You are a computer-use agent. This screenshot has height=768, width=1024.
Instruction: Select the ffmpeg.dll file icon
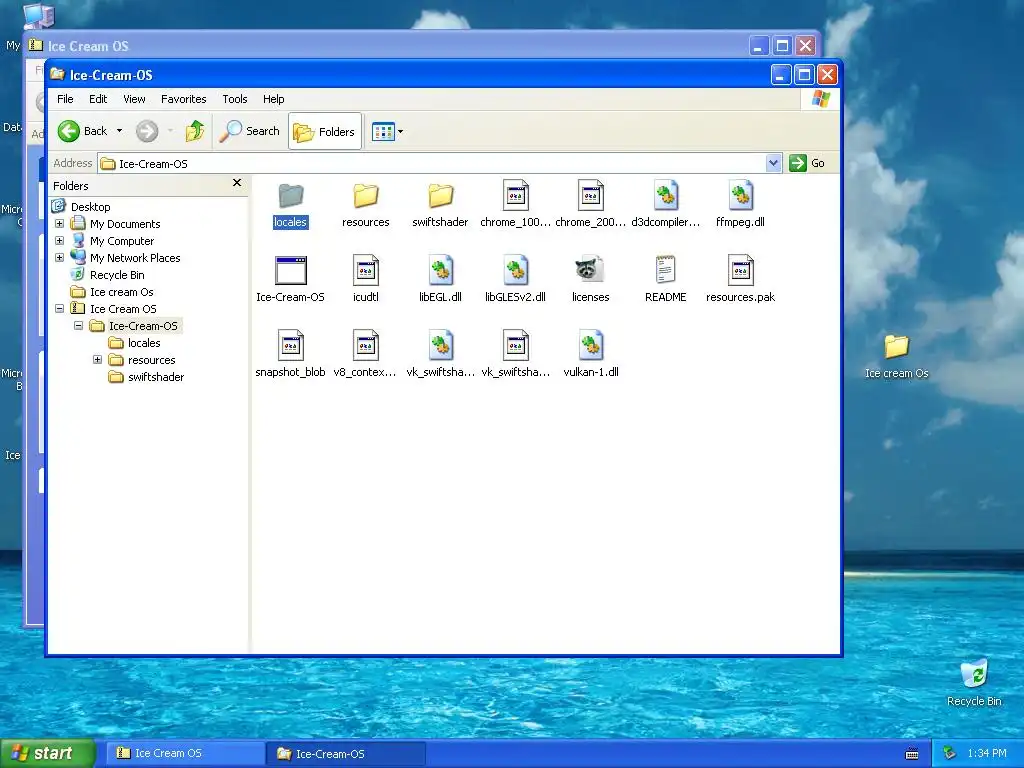(x=741, y=195)
